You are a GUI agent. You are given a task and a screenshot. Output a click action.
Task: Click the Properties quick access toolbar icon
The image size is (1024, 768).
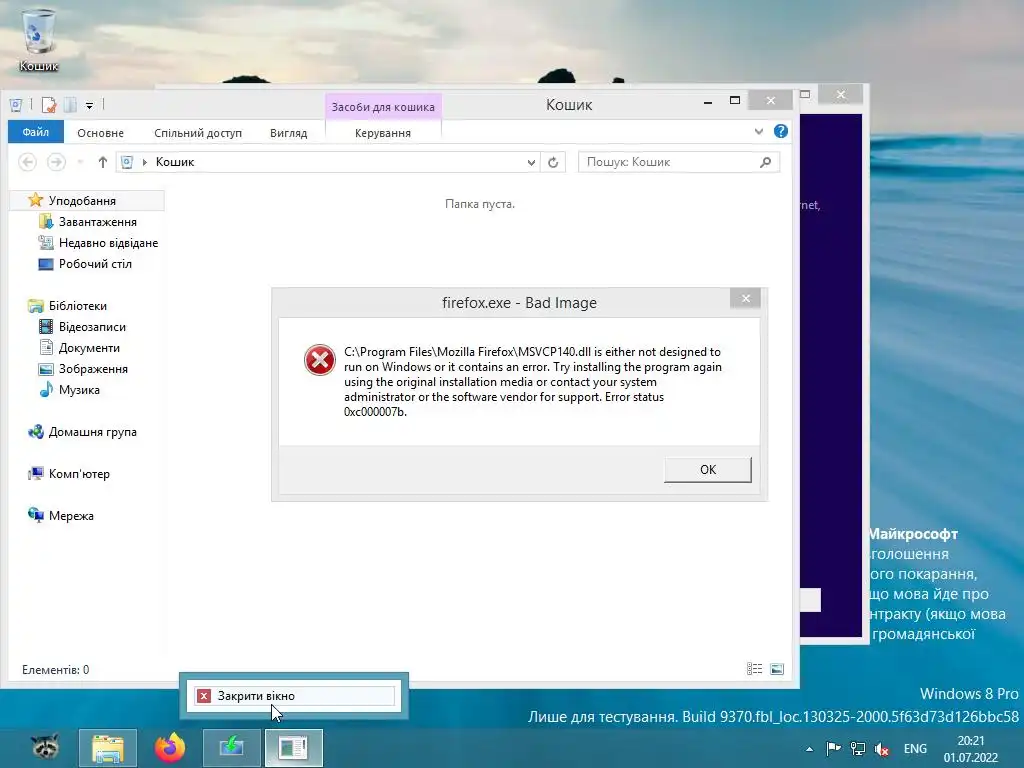(x=49, y=104)
